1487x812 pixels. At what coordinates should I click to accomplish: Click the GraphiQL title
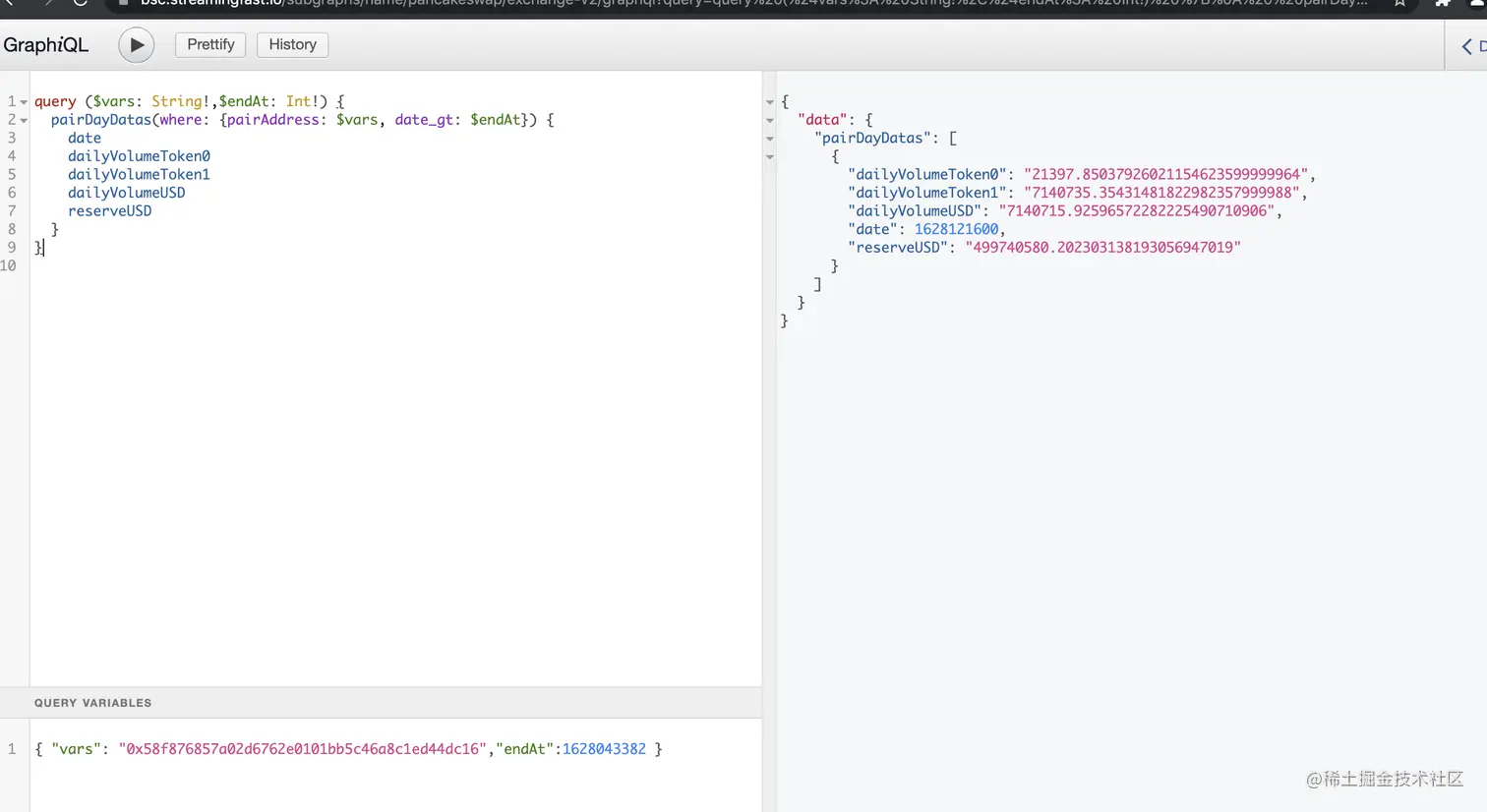point(46,45)
